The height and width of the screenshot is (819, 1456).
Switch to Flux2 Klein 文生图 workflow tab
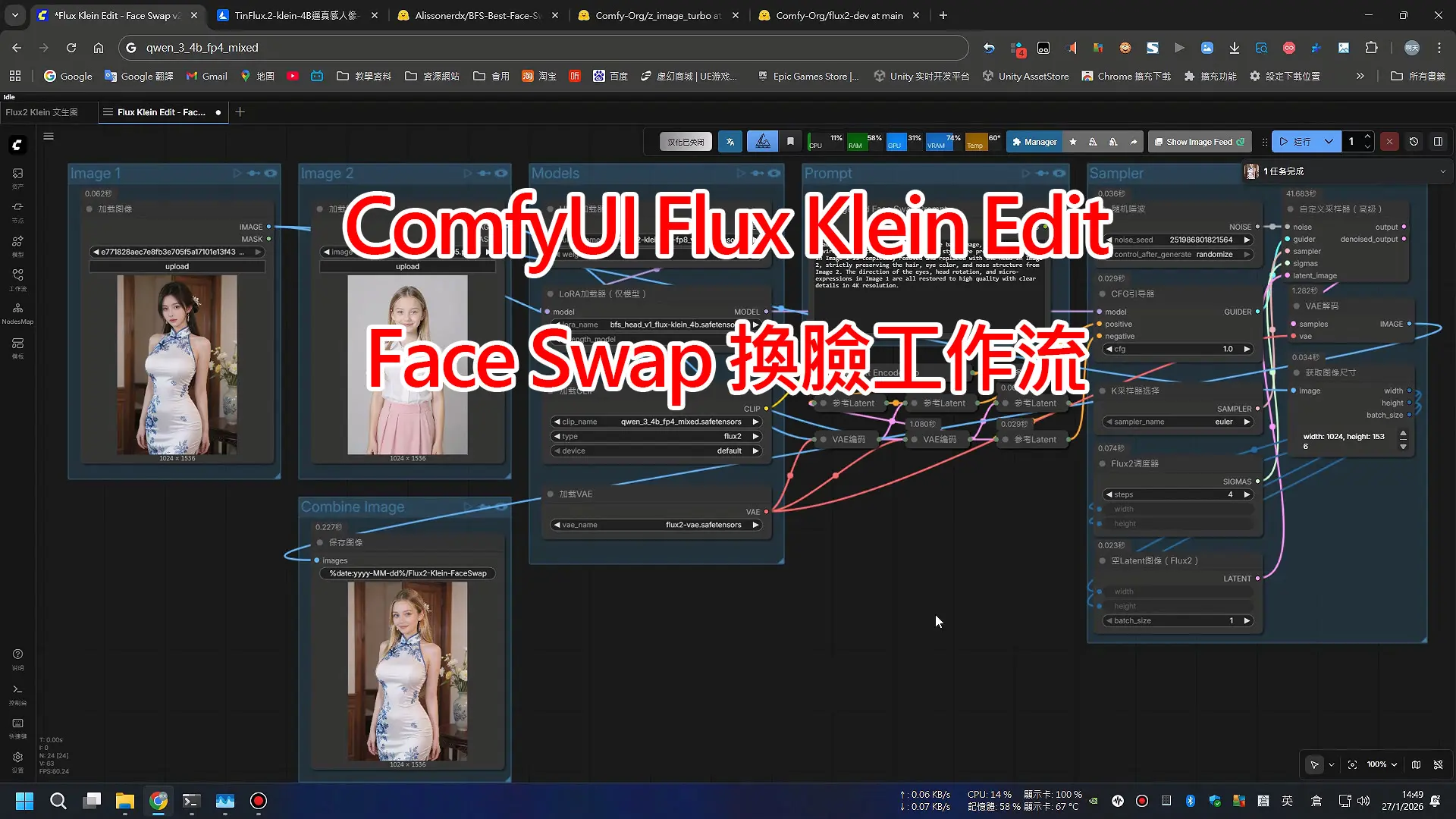click(42, 112)
